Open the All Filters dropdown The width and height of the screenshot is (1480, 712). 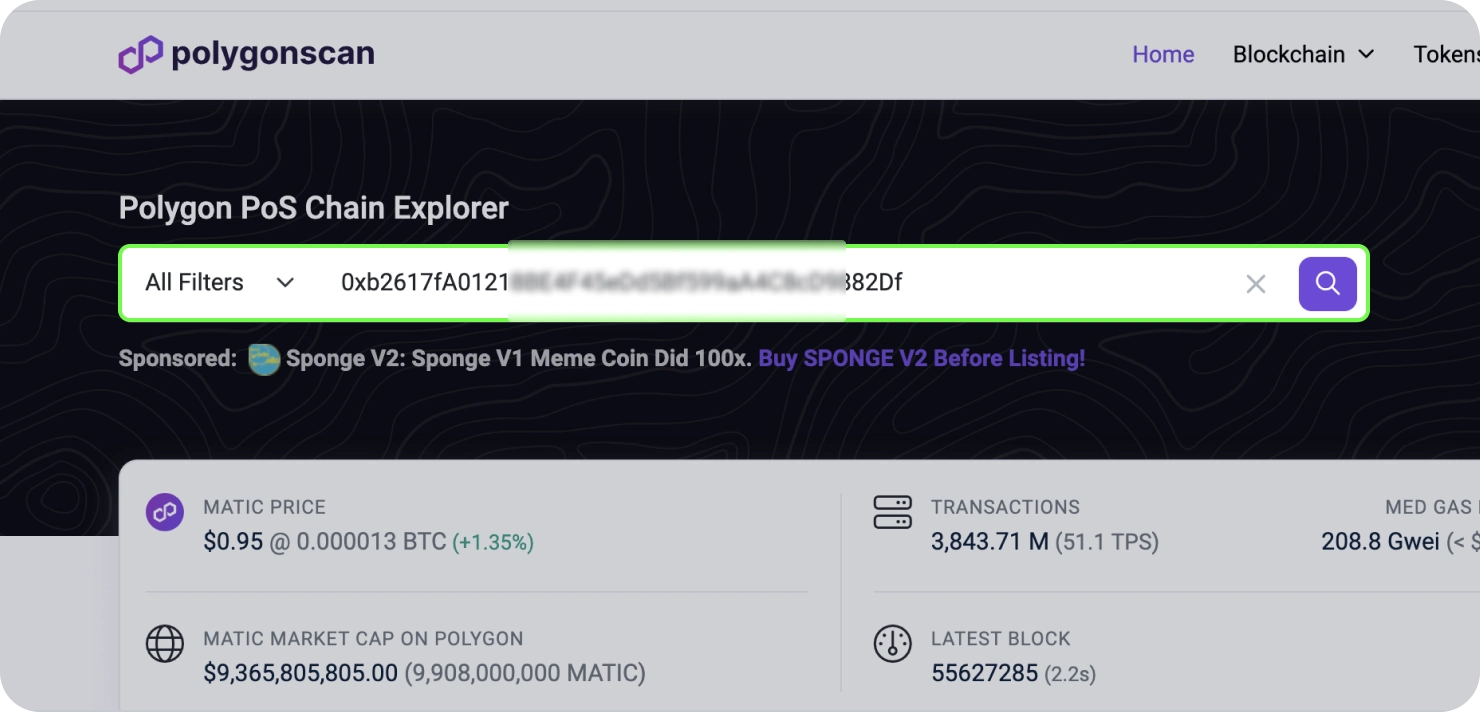coord(220,283)
